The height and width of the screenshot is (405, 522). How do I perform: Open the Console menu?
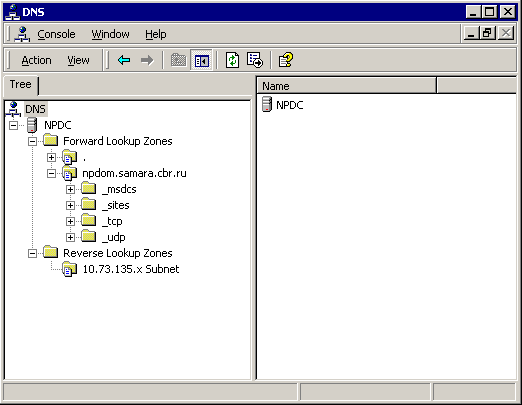pyautogui.click(x=56, y=34)
